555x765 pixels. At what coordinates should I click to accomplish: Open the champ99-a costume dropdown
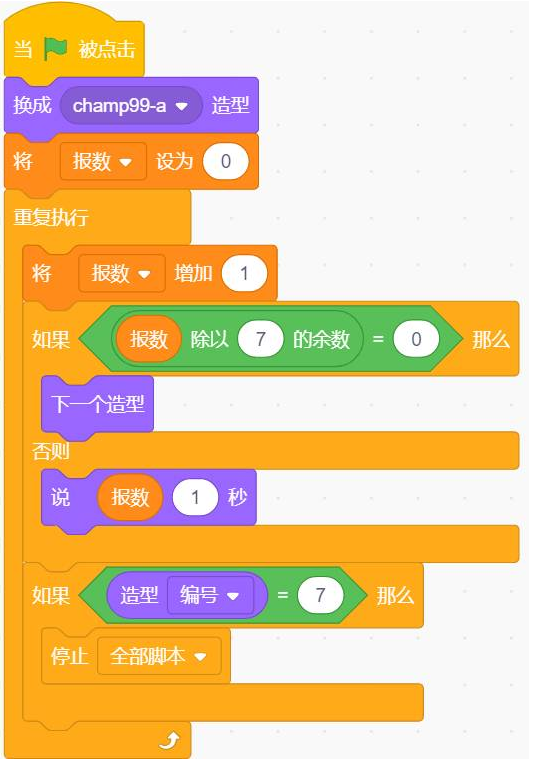pos(131,105)
